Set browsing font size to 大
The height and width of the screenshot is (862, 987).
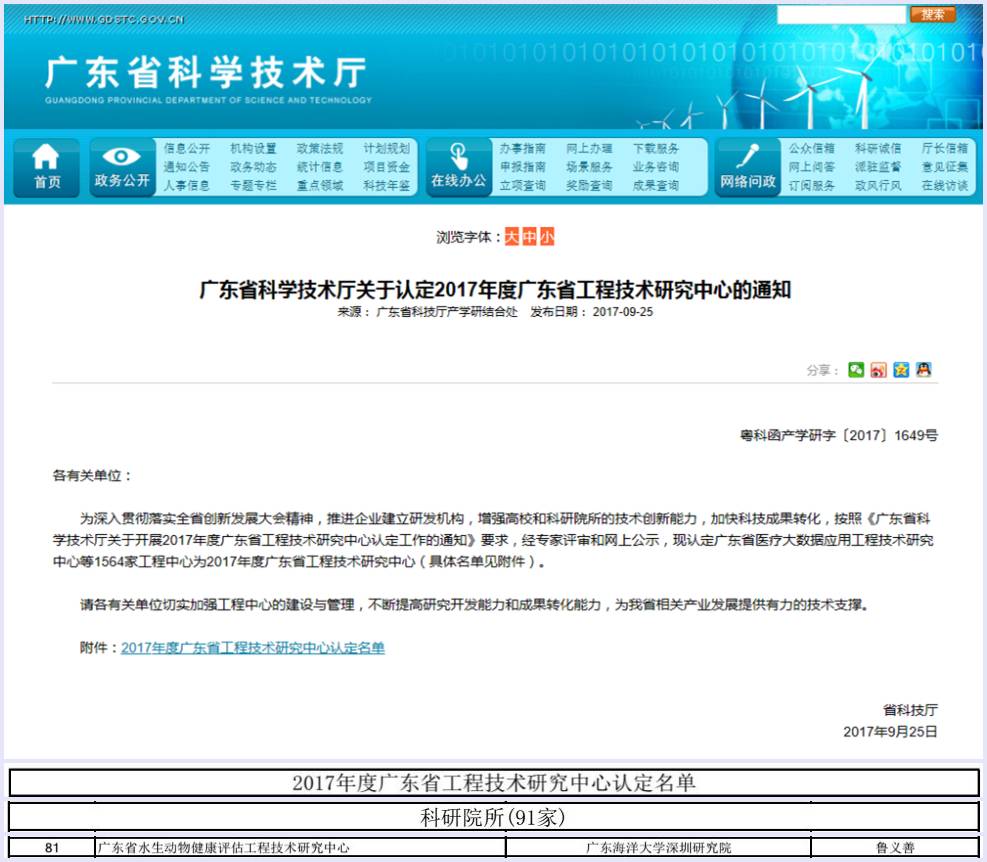point(512,237)
